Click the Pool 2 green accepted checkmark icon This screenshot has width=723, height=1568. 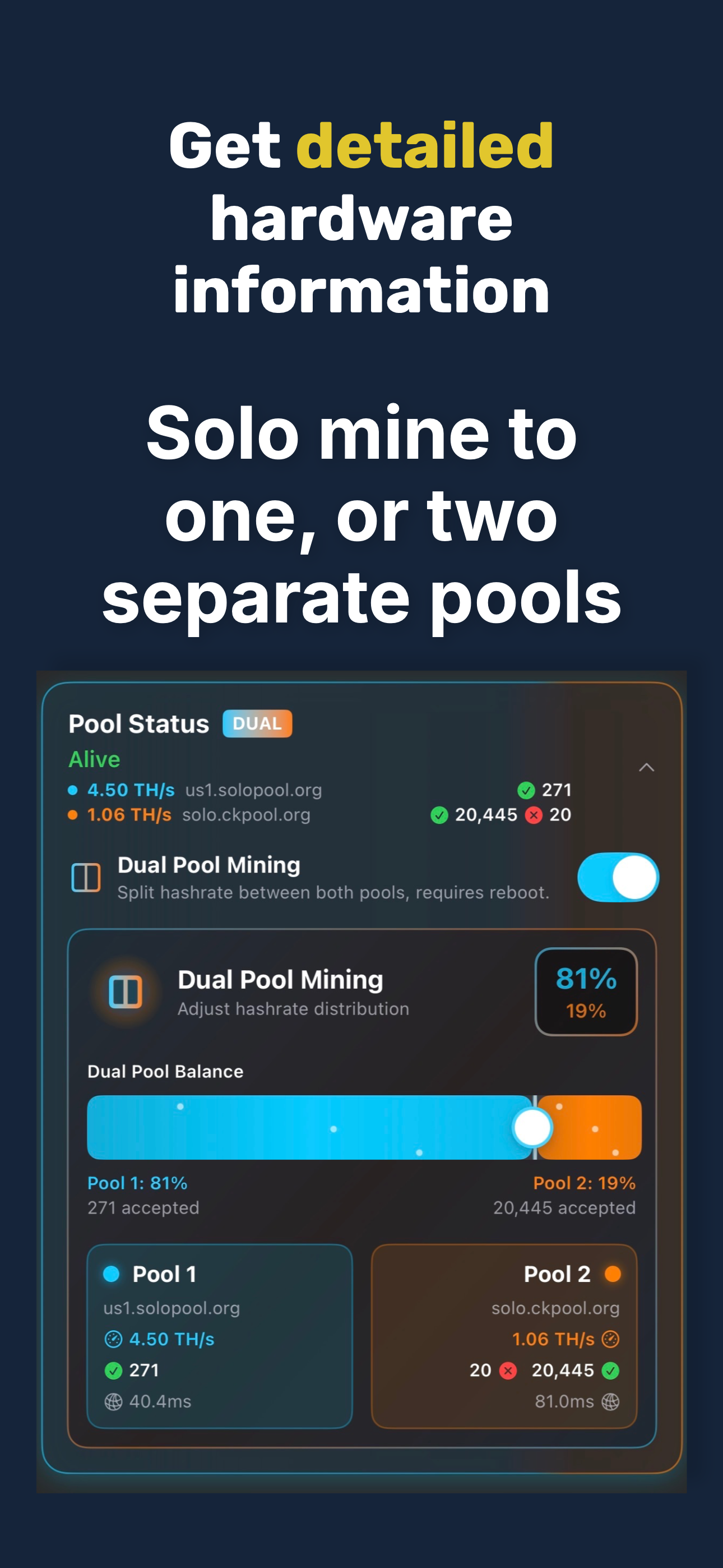(x=610, y=1370)
